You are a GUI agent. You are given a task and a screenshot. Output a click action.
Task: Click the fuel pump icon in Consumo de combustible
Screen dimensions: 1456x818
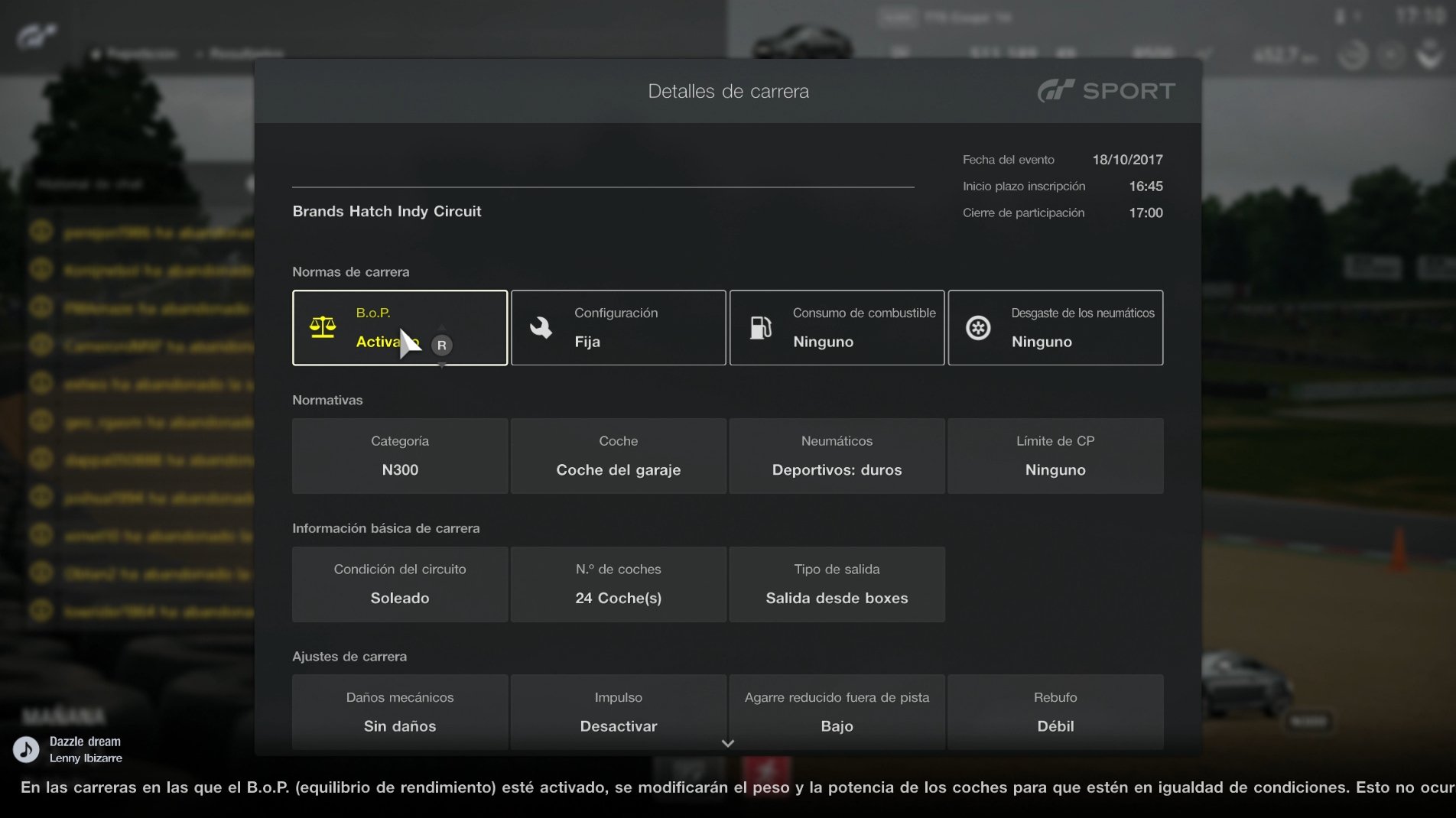(760, 327)
